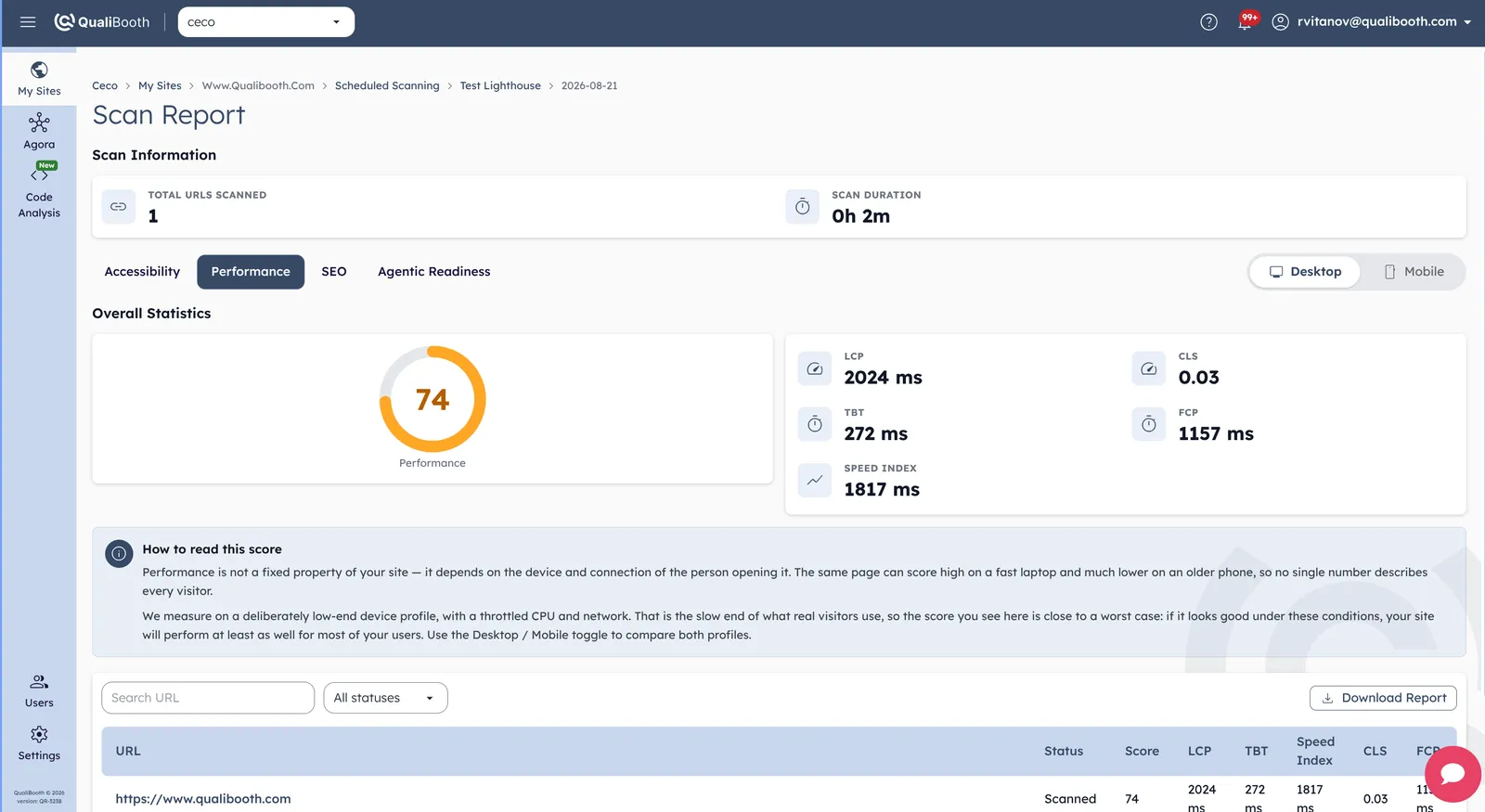Sort by the LCP column header
1485x812 pixels.
1199,751
